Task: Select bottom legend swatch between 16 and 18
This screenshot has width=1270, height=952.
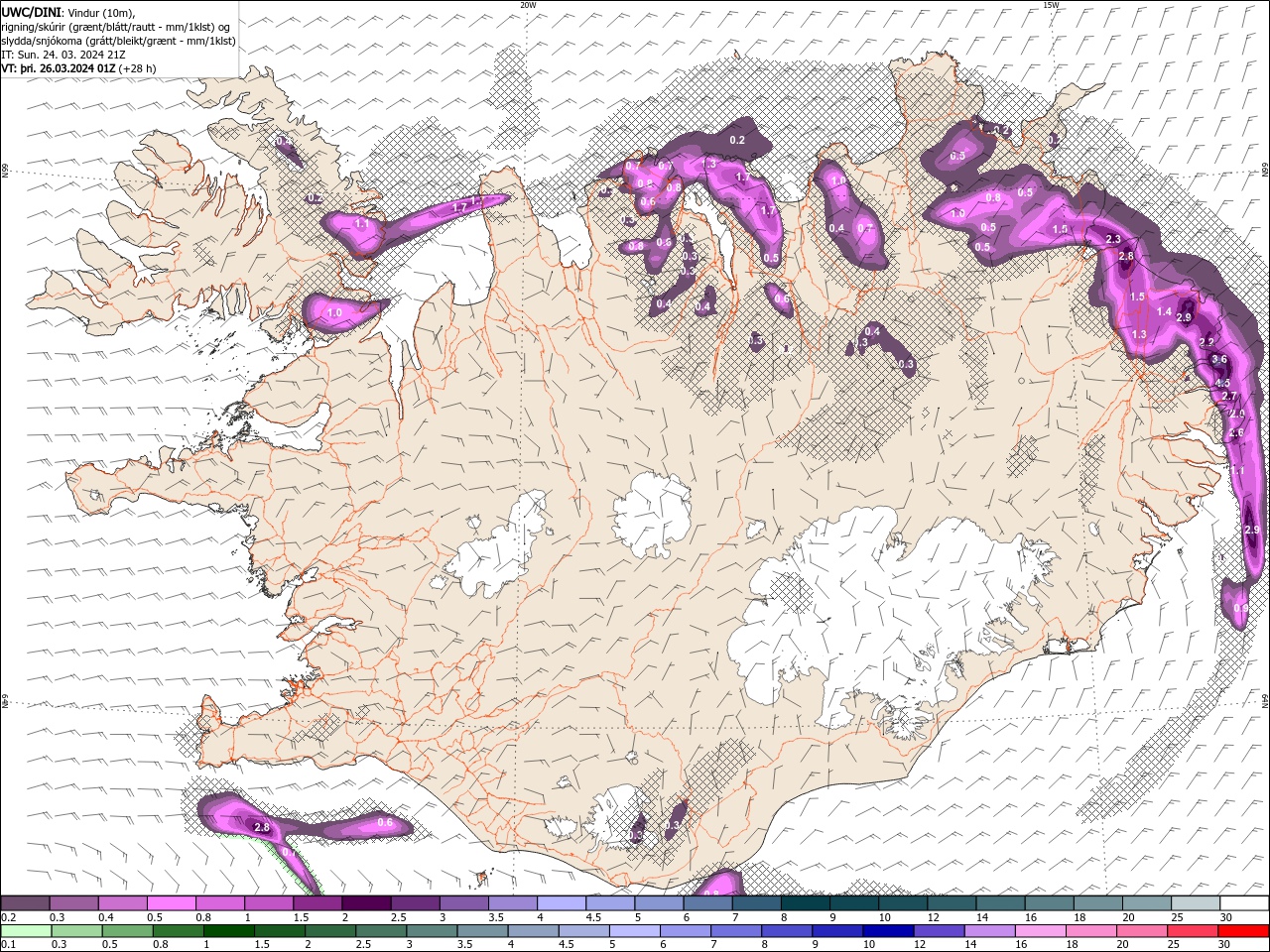Action: point(1040,931)
